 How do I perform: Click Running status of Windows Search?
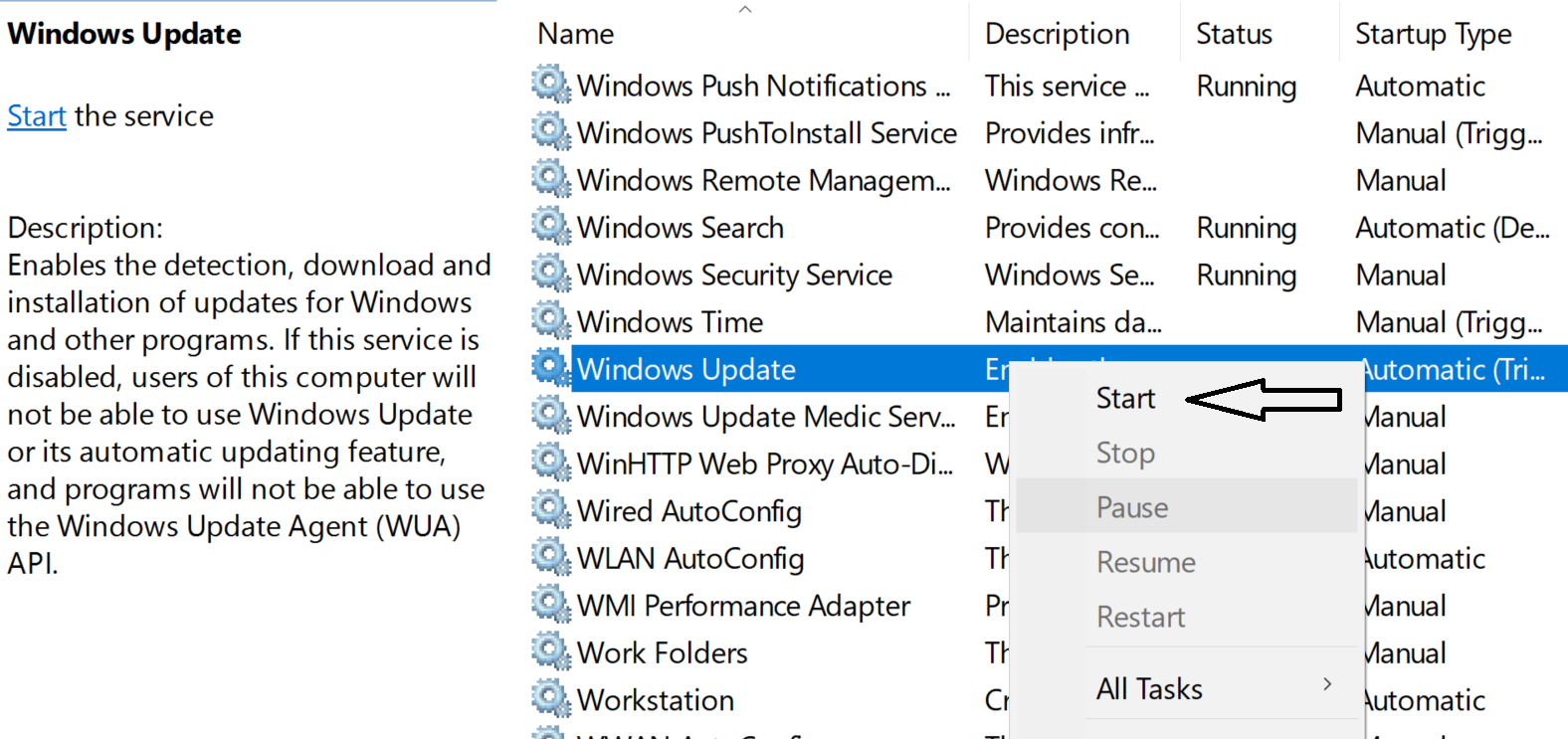coord(1246,229)
